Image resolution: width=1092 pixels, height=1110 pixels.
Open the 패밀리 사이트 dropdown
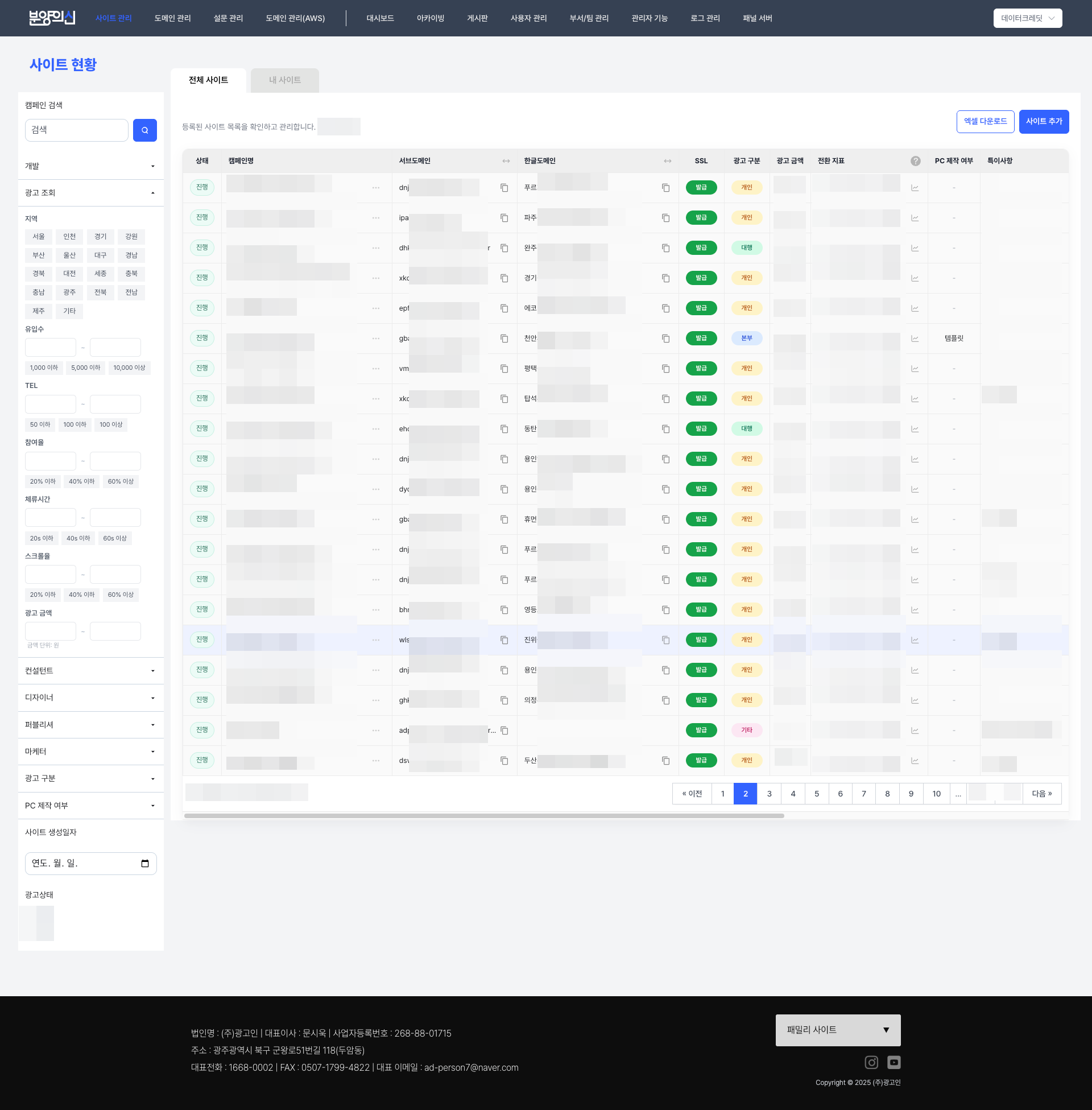pyautogui.click(x=837, y=1030)
